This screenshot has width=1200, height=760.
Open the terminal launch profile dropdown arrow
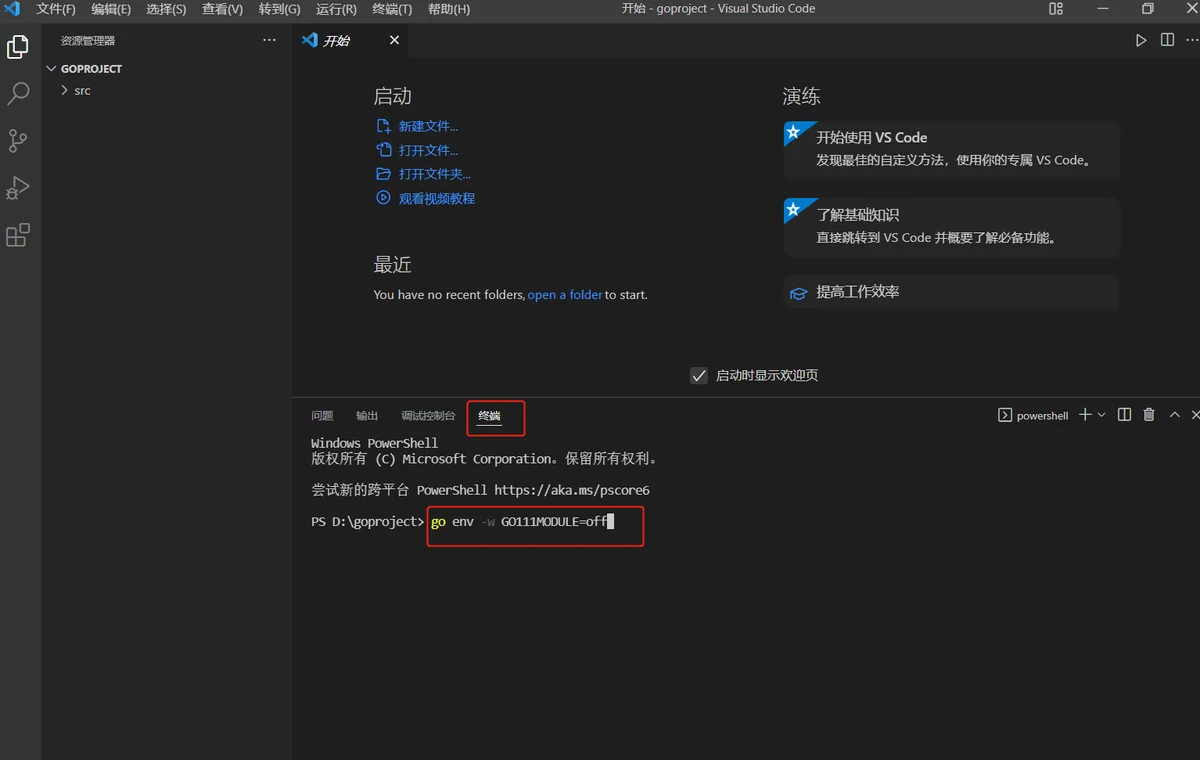1102,415
